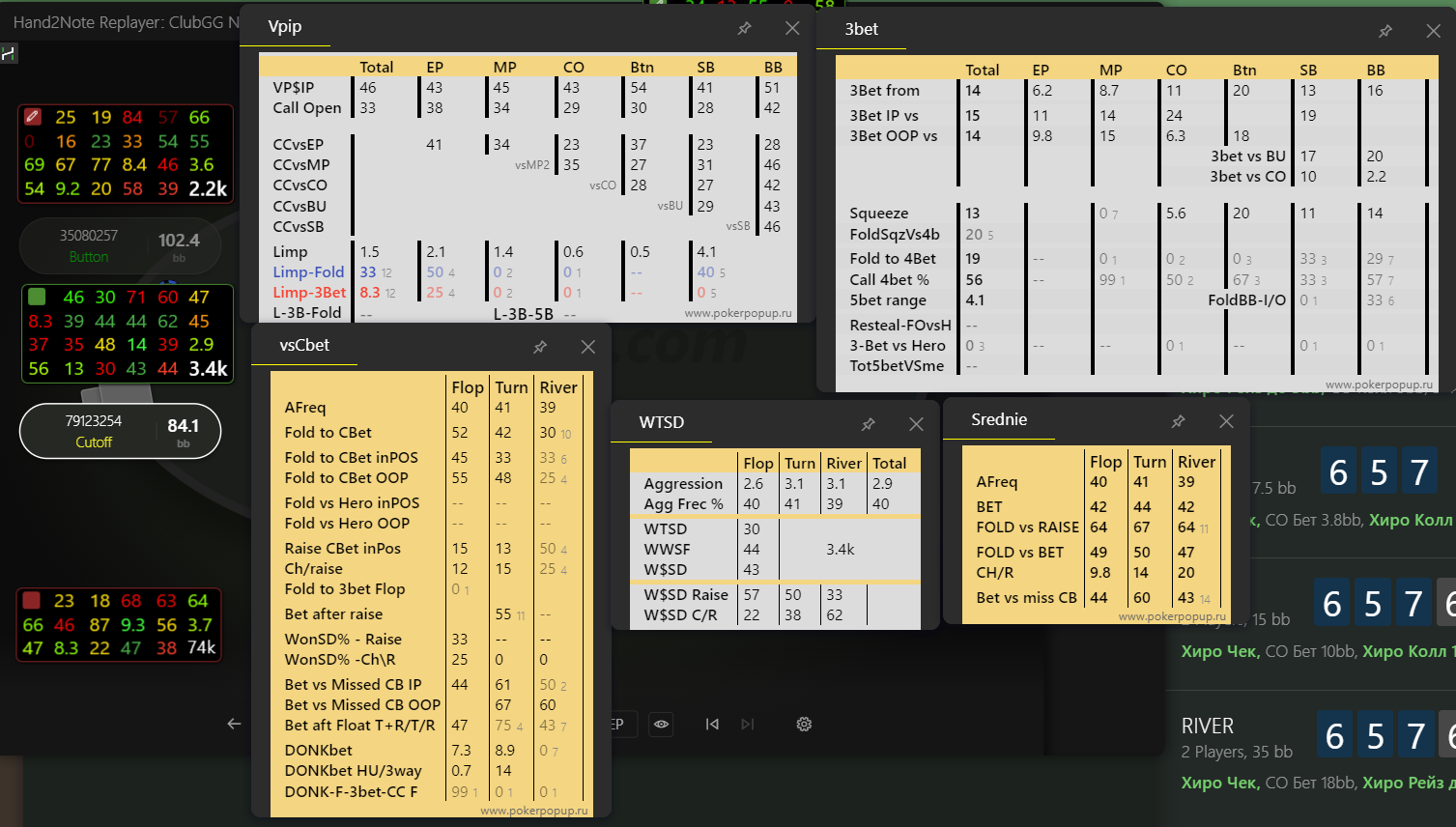Click the VP$IP row label
The height and width of the screenshot is (827, 1456).
pos(294,87)
